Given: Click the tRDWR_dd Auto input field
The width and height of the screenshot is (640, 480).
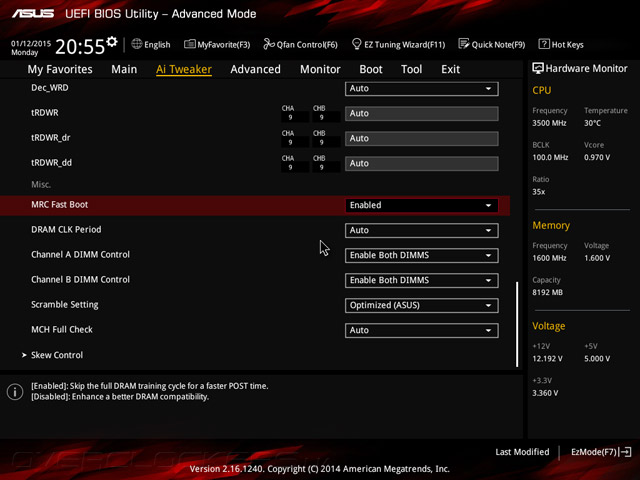Looking at the screenshot, I should coord(422,163).
